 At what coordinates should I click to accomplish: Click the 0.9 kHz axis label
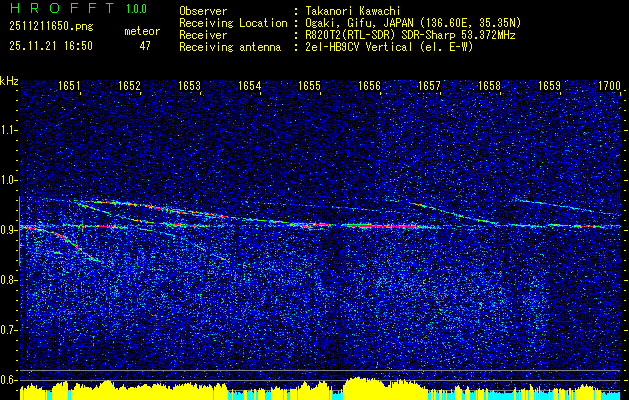8,230
